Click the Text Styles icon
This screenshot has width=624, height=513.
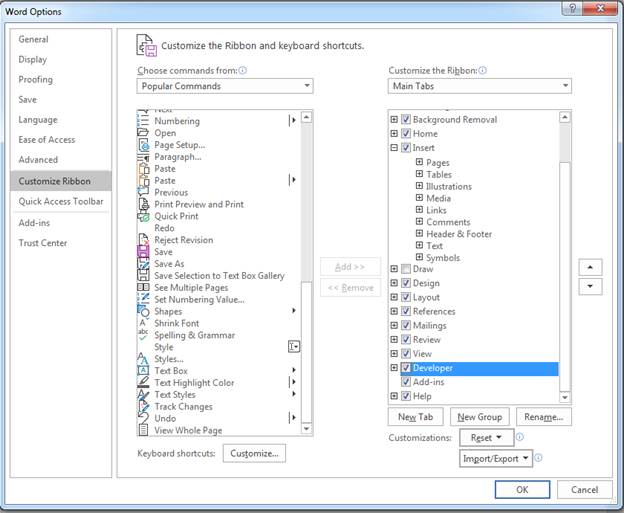pos(143,394)
